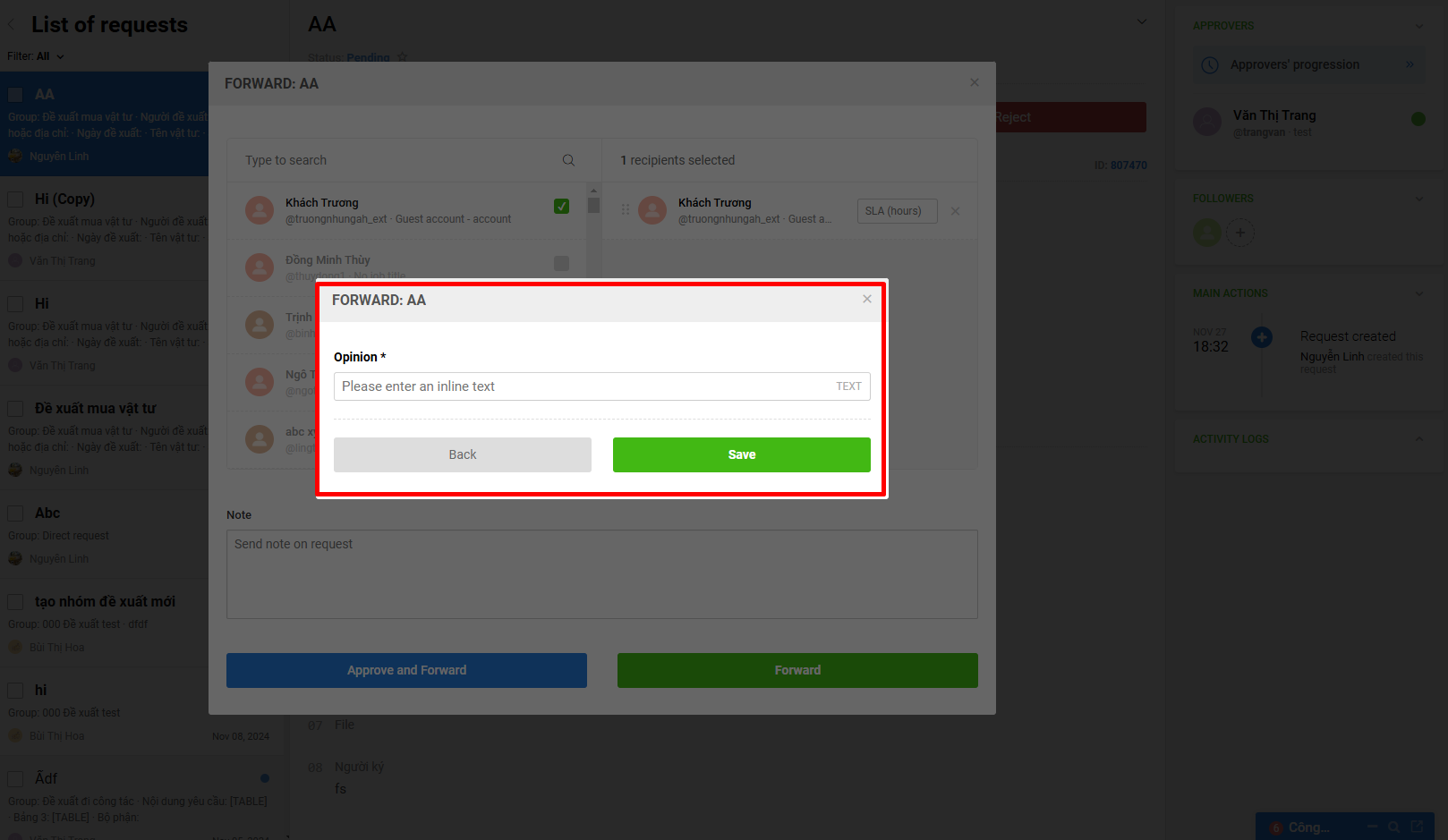Click the unread blue dot on Ădf
This screenshot has height=840, width=1448.
[x=265, y=778]
